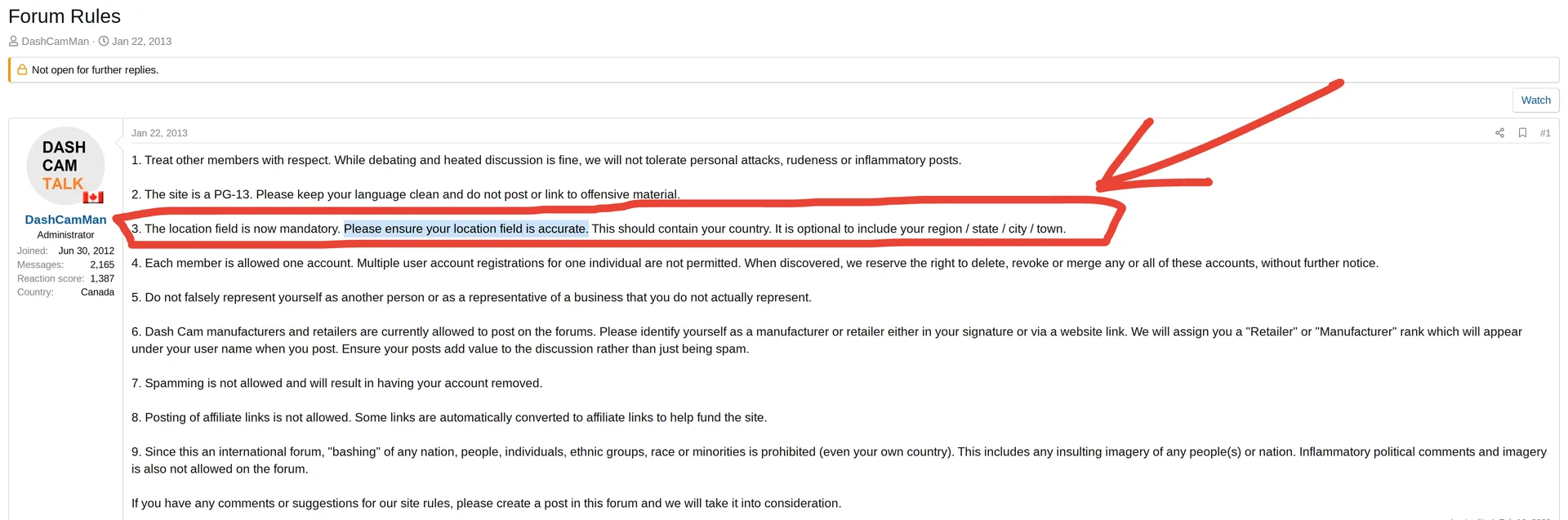Open the #1 post permalink
1568x520 pixels.
tap(1545, 133)
